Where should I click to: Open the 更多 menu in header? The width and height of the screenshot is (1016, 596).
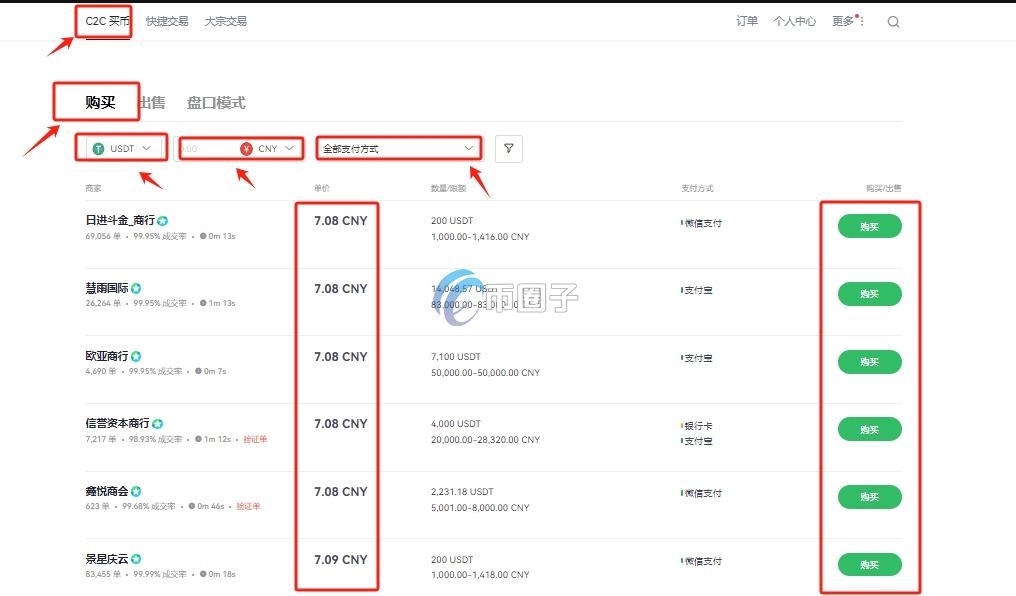(x=847, y=21)
